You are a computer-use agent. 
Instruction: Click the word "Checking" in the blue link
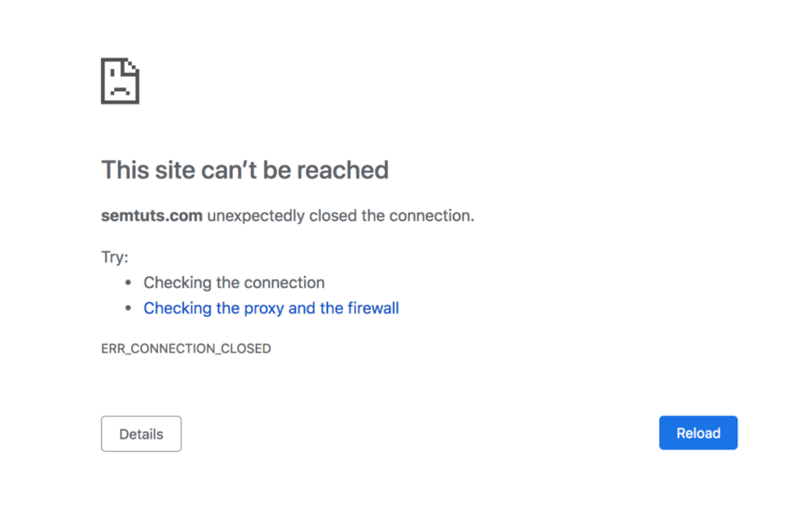point(177,308)
